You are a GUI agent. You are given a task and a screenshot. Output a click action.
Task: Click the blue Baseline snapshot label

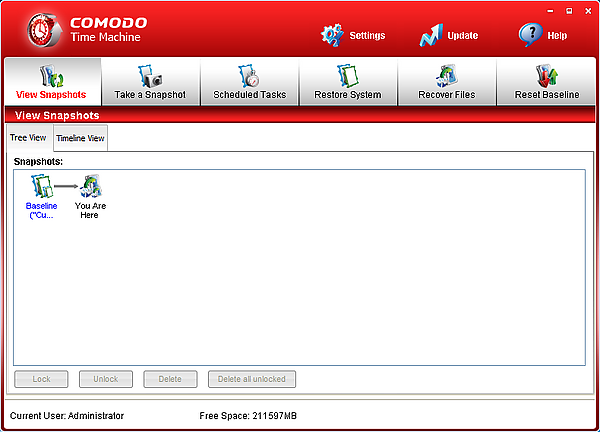pyautogui.click(x=41, y=210)
